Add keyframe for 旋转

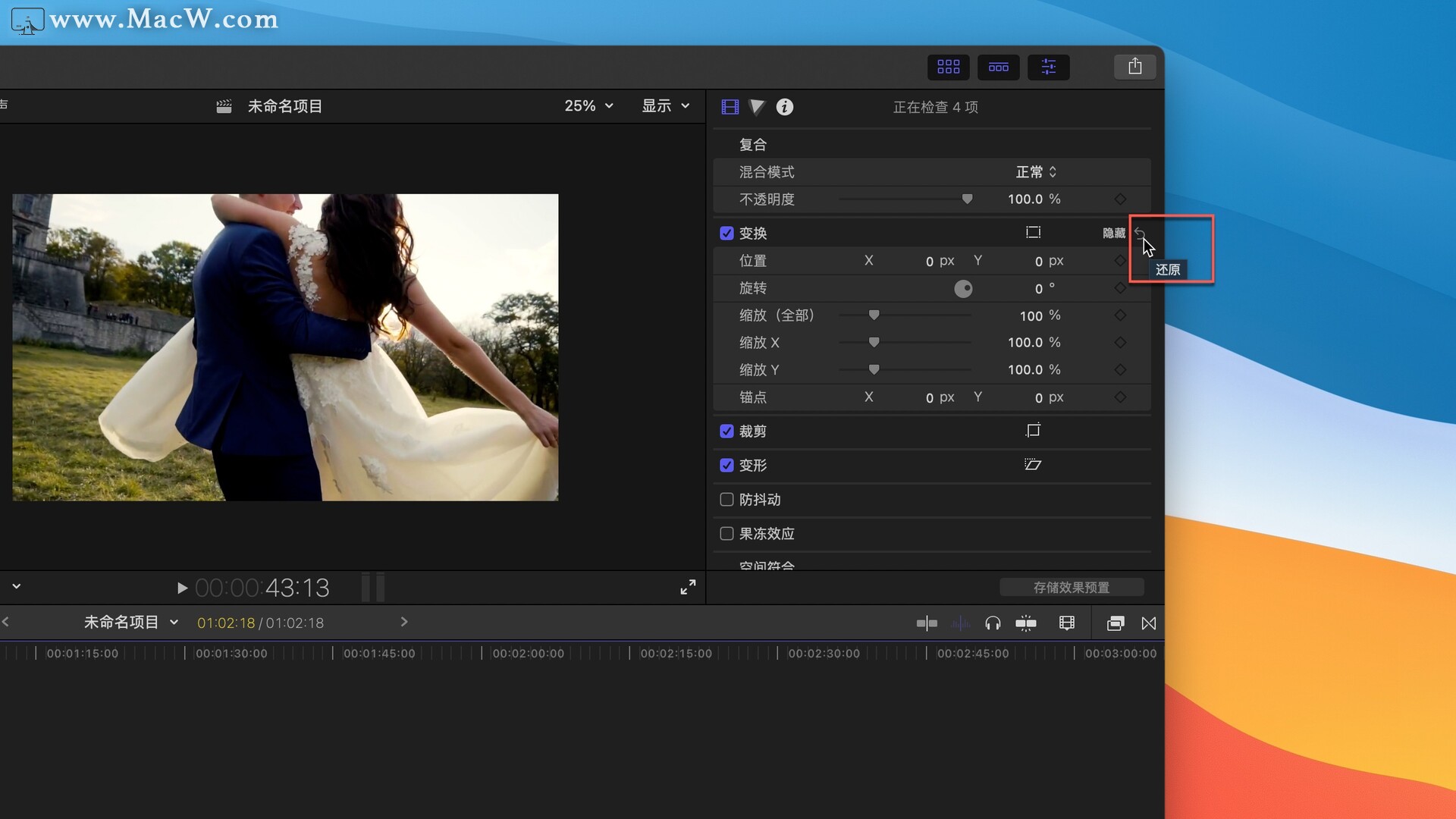click(1120, 288)
